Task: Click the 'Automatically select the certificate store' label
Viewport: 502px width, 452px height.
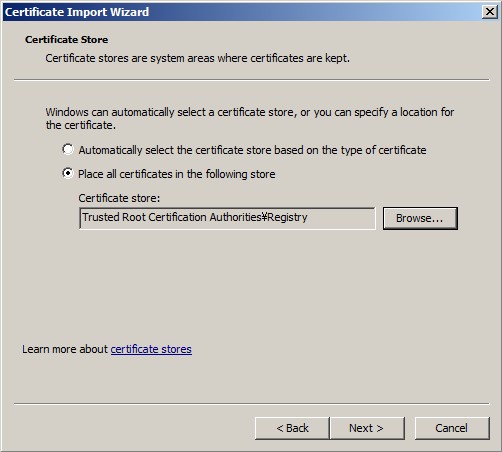Action: tap(252, 150)
